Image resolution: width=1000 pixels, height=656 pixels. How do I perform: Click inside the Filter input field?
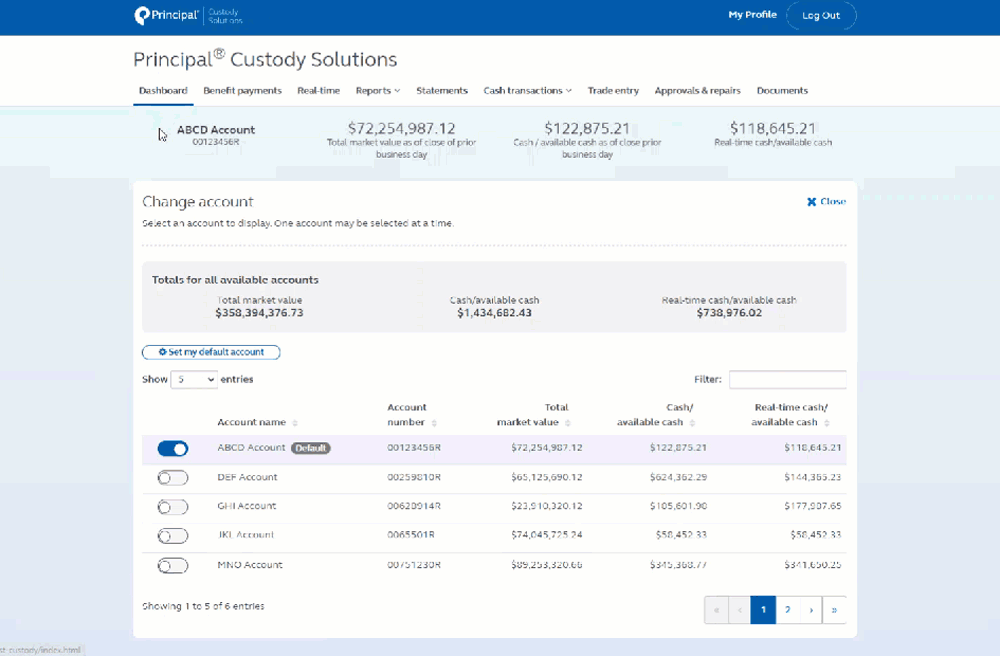[787, 379]
